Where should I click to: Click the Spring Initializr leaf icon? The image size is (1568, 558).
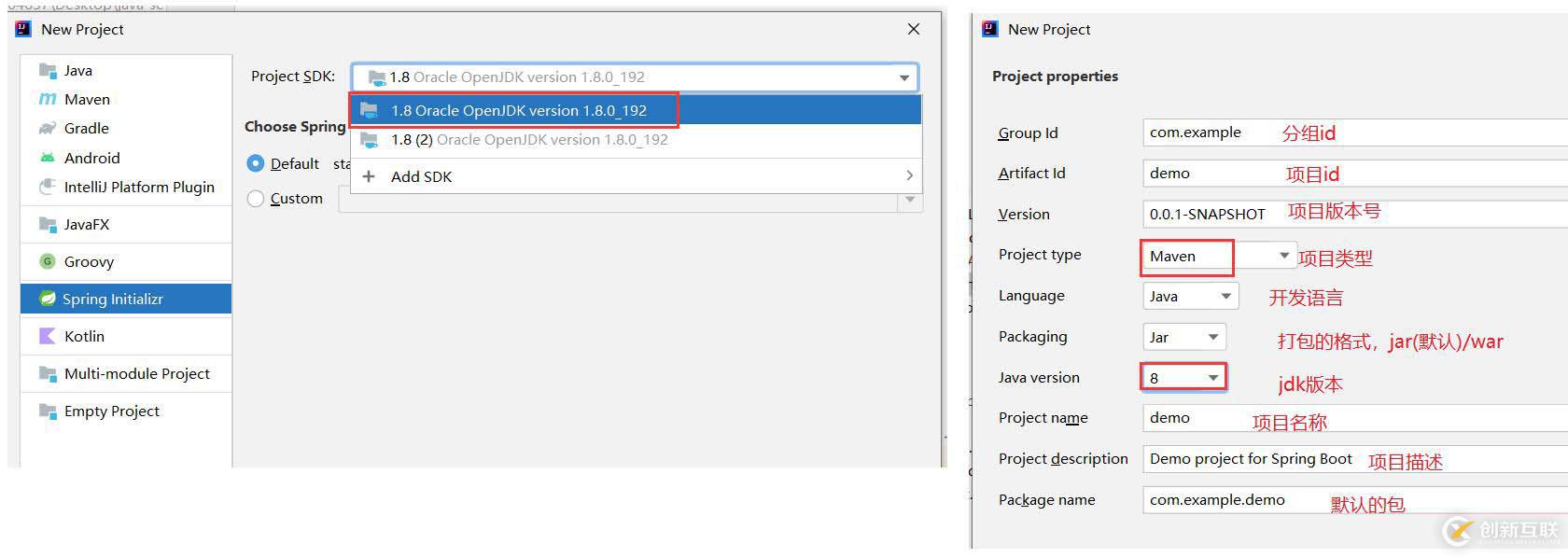tap(47, 299)
